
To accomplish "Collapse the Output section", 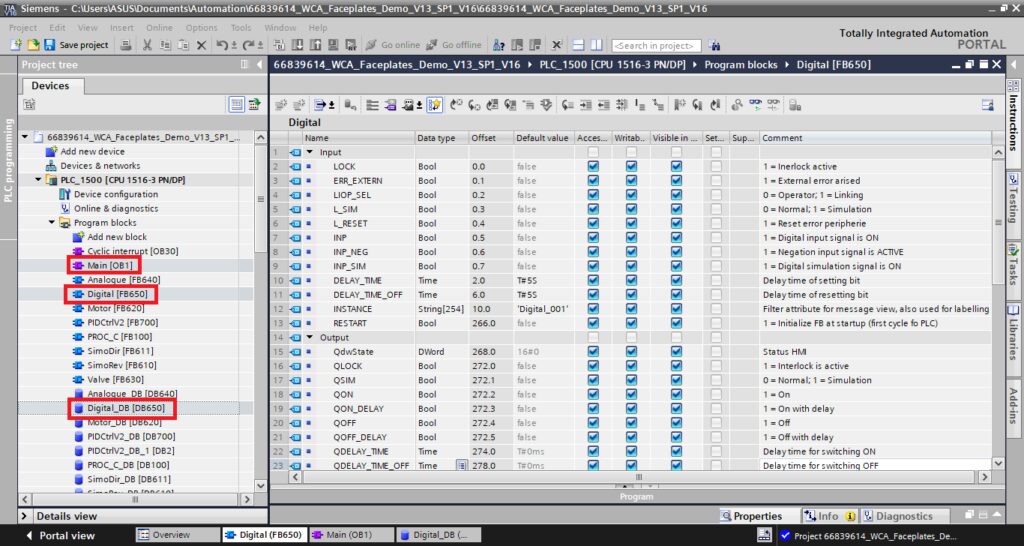I will [310, 338].
